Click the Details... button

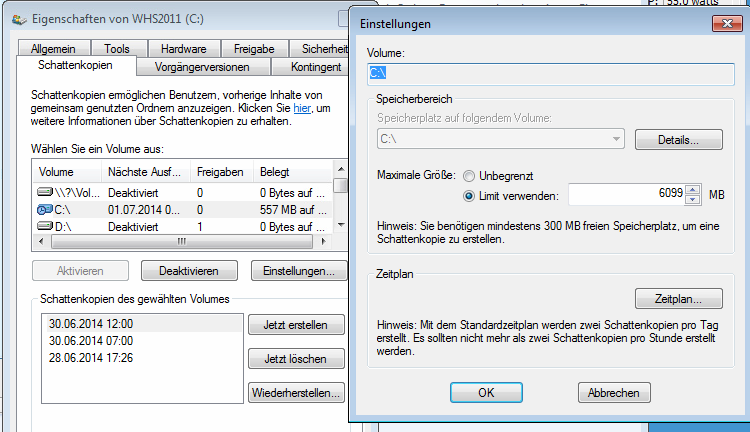click(x=678, y=140)
